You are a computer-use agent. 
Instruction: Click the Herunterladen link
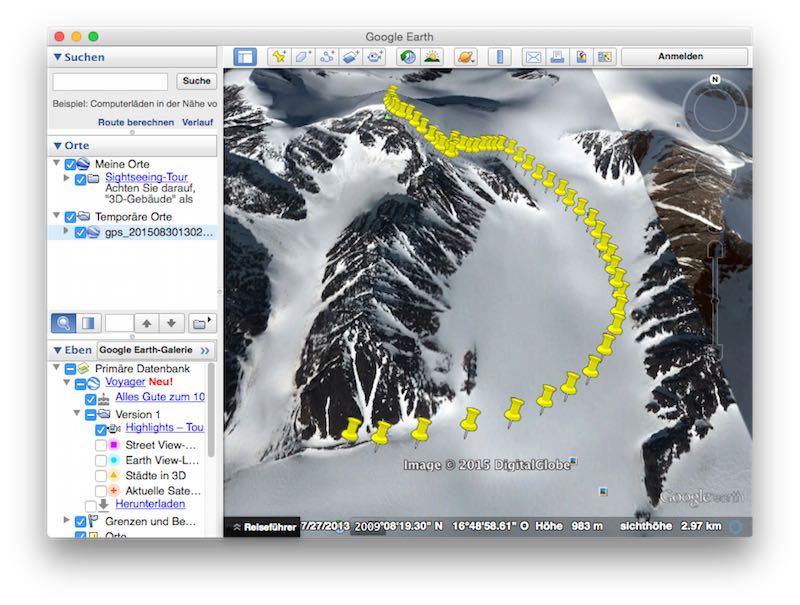tap(150, 504)
